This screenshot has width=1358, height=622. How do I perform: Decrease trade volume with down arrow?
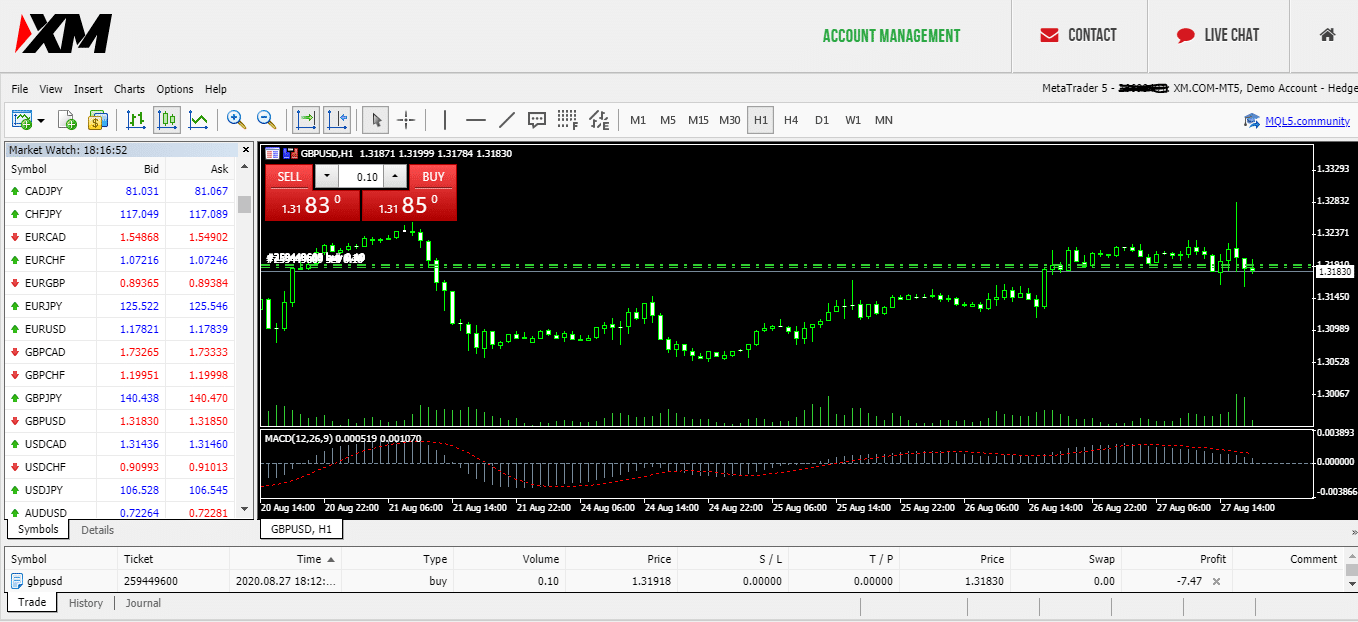(327, 177)
